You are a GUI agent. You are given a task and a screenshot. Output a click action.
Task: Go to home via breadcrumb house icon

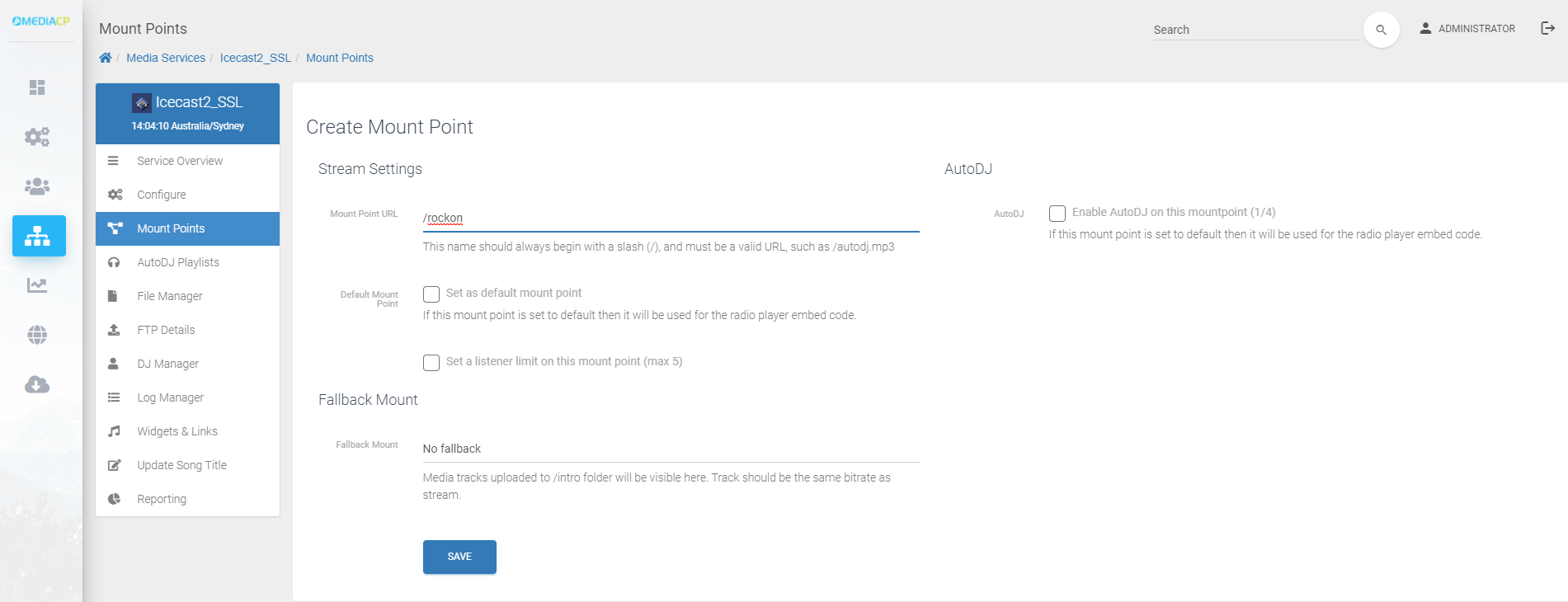(106, 58)
